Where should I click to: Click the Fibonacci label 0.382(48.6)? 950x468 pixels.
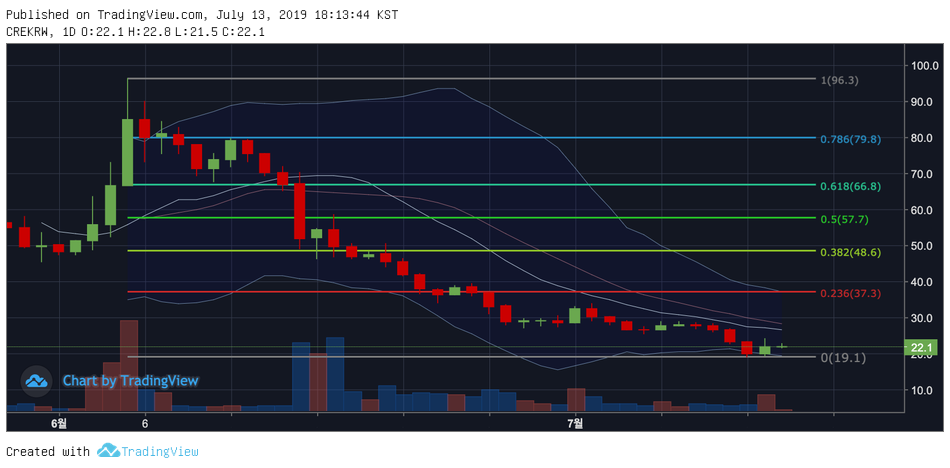coord(851,252)
